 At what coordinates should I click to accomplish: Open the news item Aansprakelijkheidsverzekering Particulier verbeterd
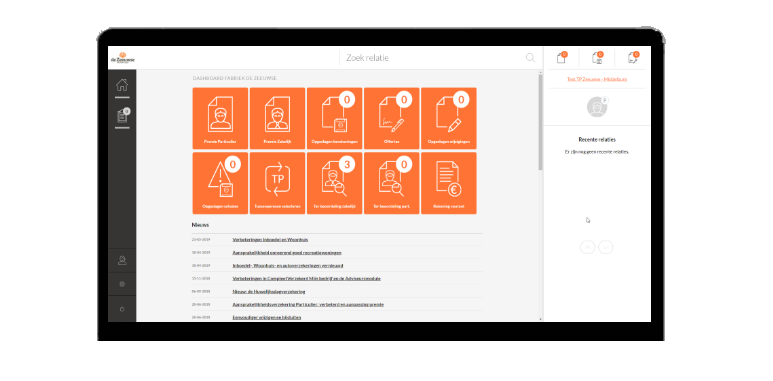click(x=308, y=304)
